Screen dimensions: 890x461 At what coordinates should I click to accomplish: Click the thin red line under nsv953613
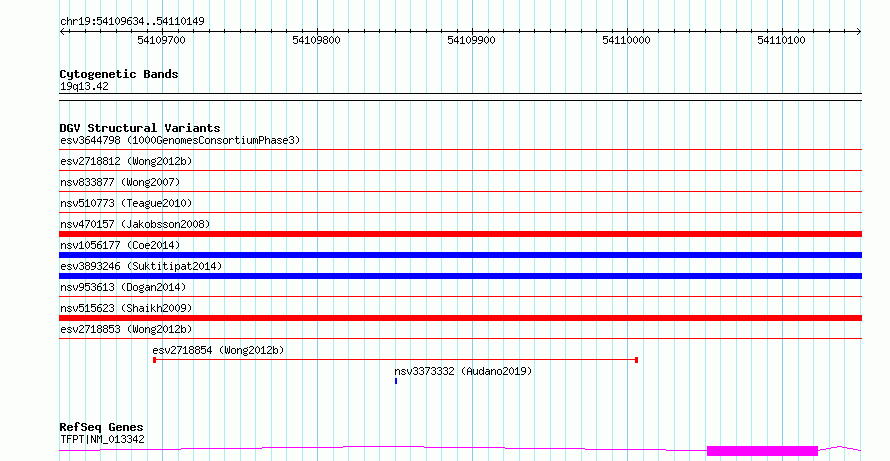coord(460,297)
